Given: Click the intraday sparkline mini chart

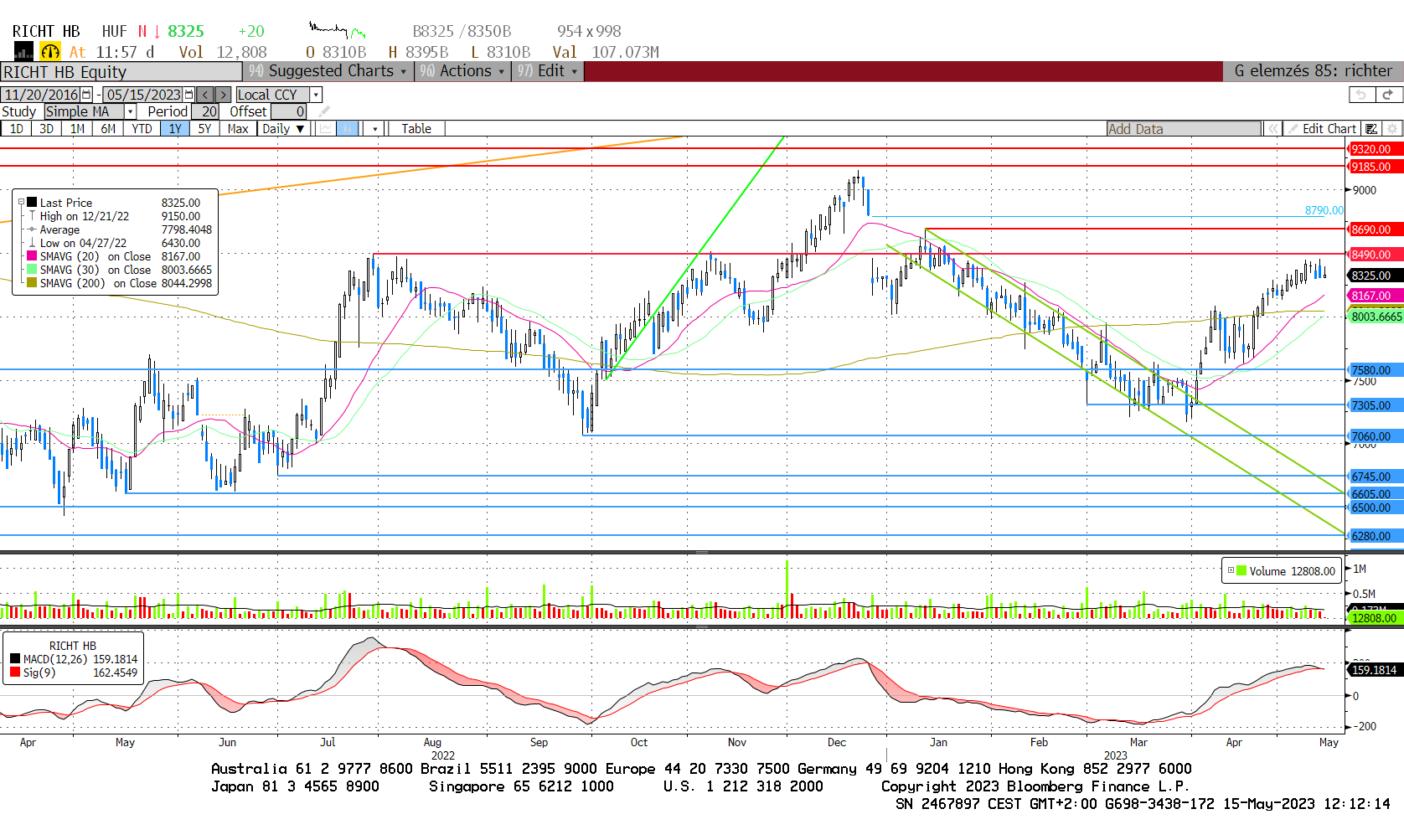Looking at the screenshot, I should coord(338,31).
